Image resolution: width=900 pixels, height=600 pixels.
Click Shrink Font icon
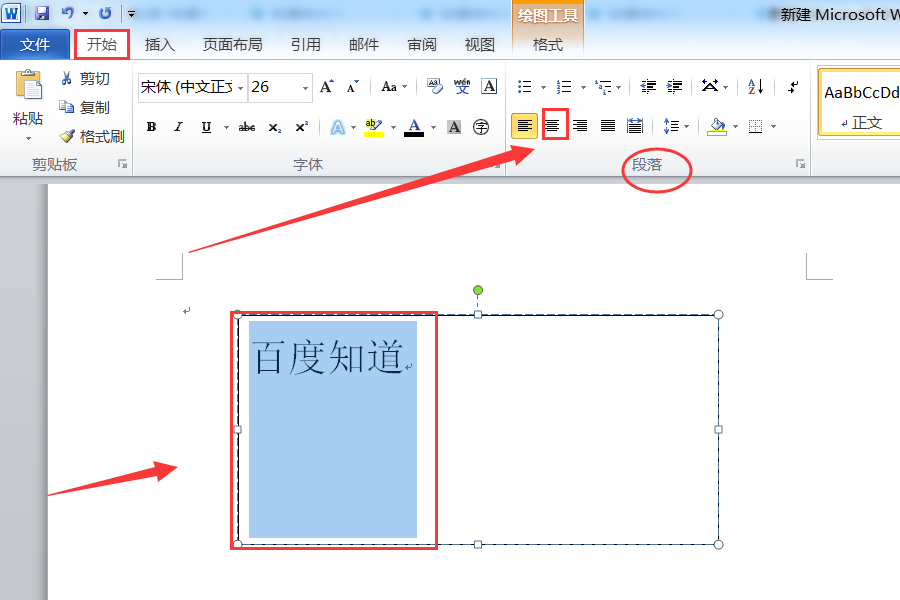(352, 87)
